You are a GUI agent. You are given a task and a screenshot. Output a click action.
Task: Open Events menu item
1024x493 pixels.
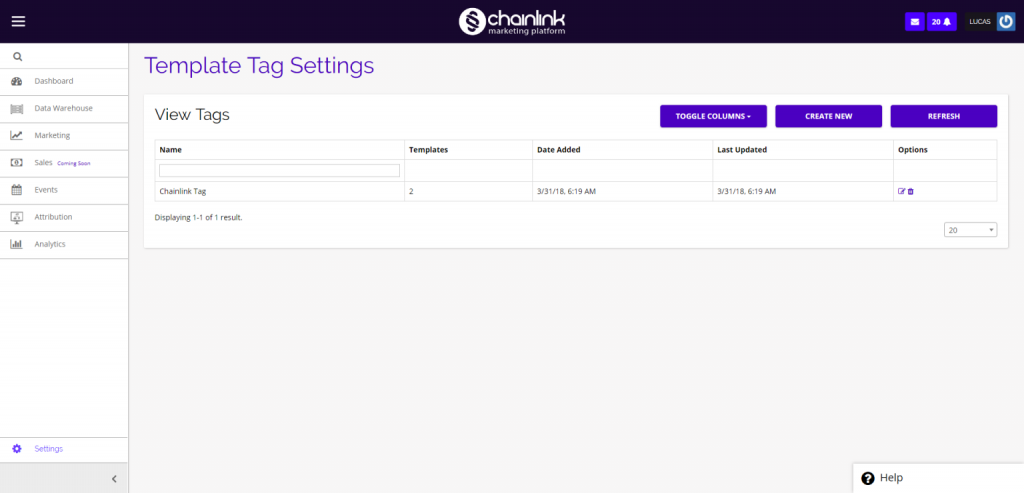[x=64, y=190]
